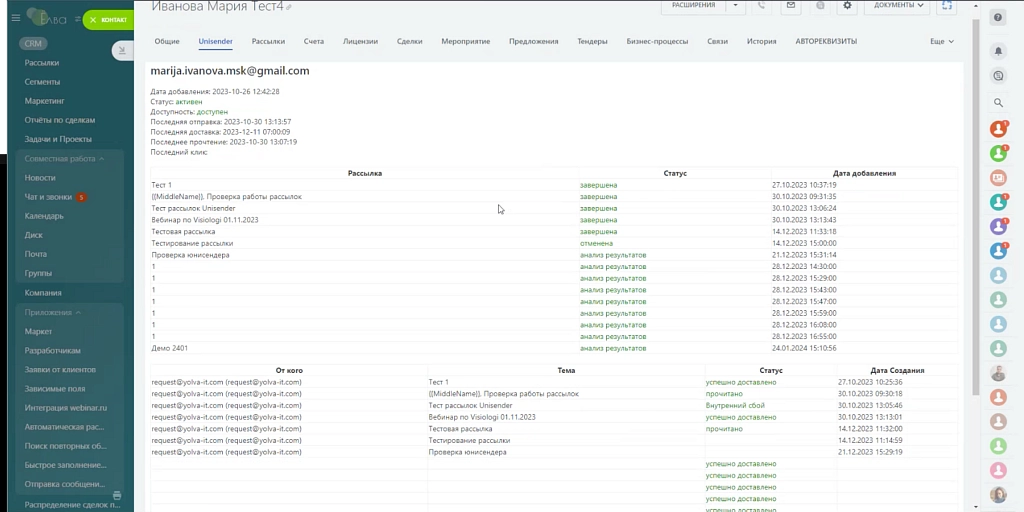Image resolution: width=1024 pixels, height=512 pixels.
Task: Open the Счета tab
Action: (313, 41)
